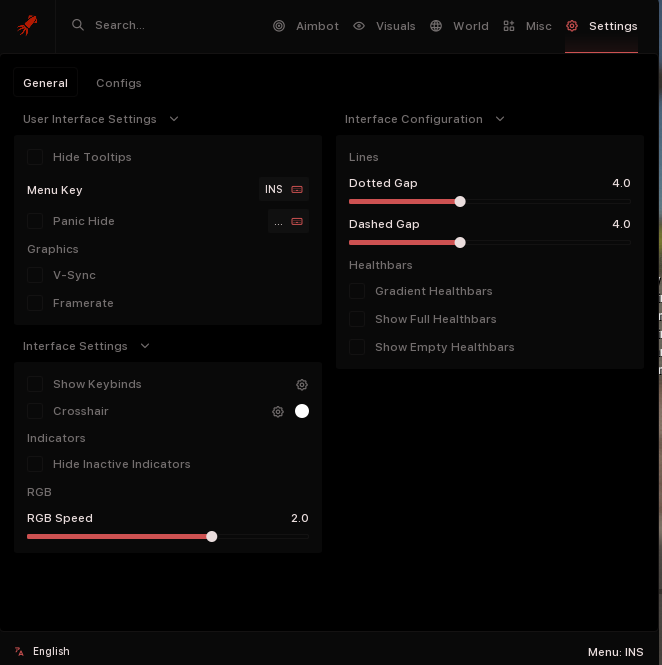This screenshot has width=662, height=665.
Task: Click the RGB Speed value 2.0
Action: pyautogui.click(x=300, y=518)
